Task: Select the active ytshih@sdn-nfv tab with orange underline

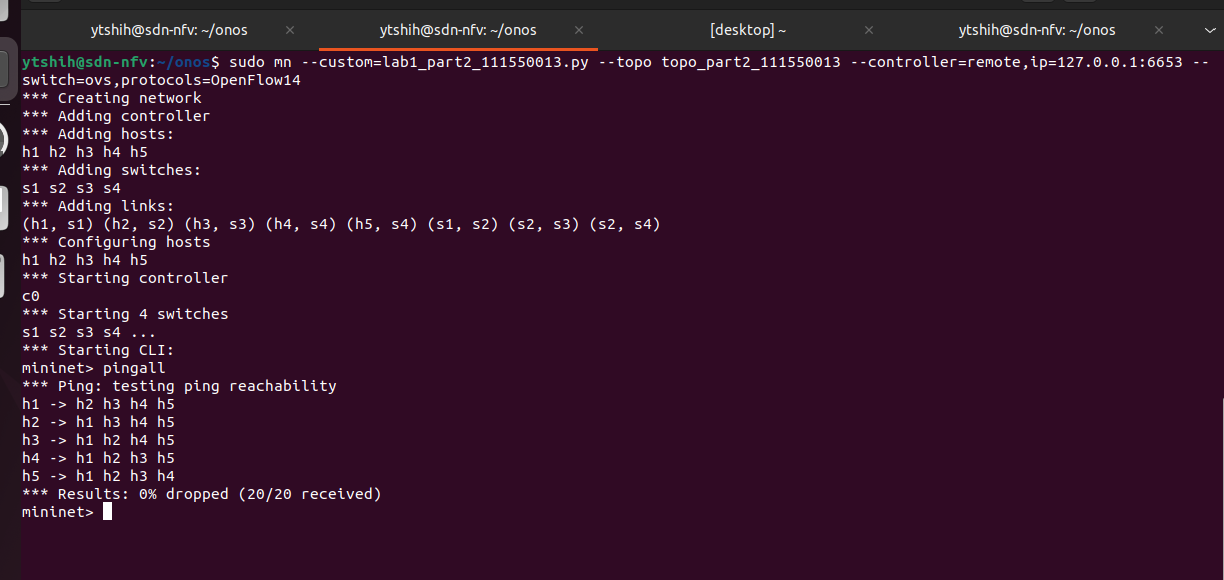Action: click(458, 30)
